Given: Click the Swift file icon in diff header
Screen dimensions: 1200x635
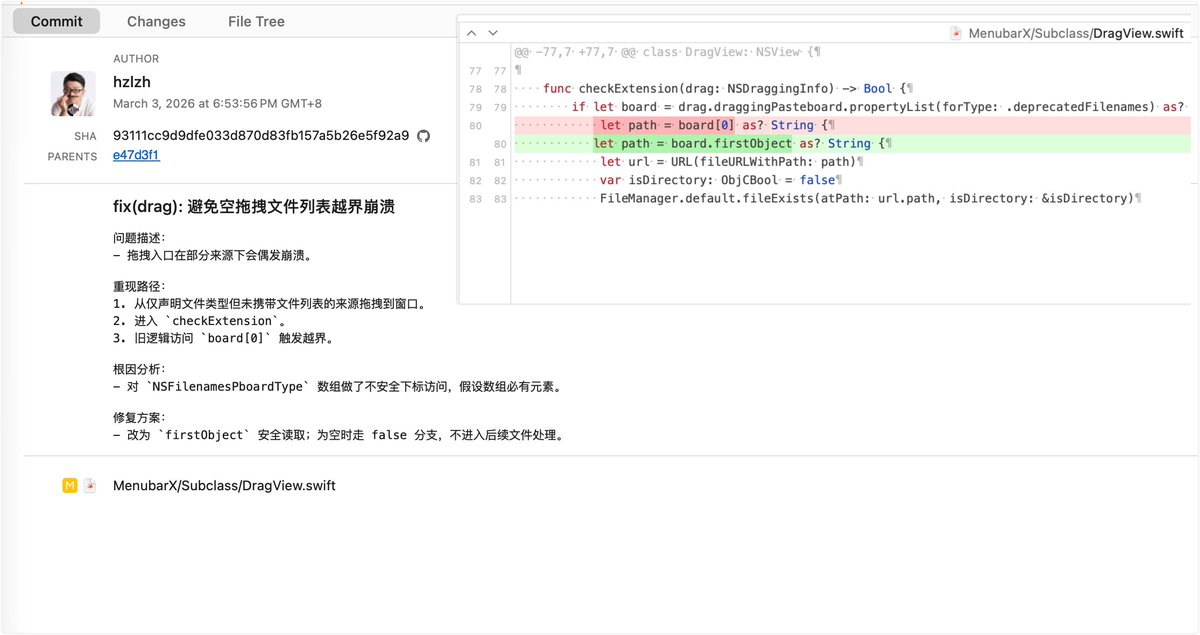Looking at the screenshot, I should (x=957, y=33).
